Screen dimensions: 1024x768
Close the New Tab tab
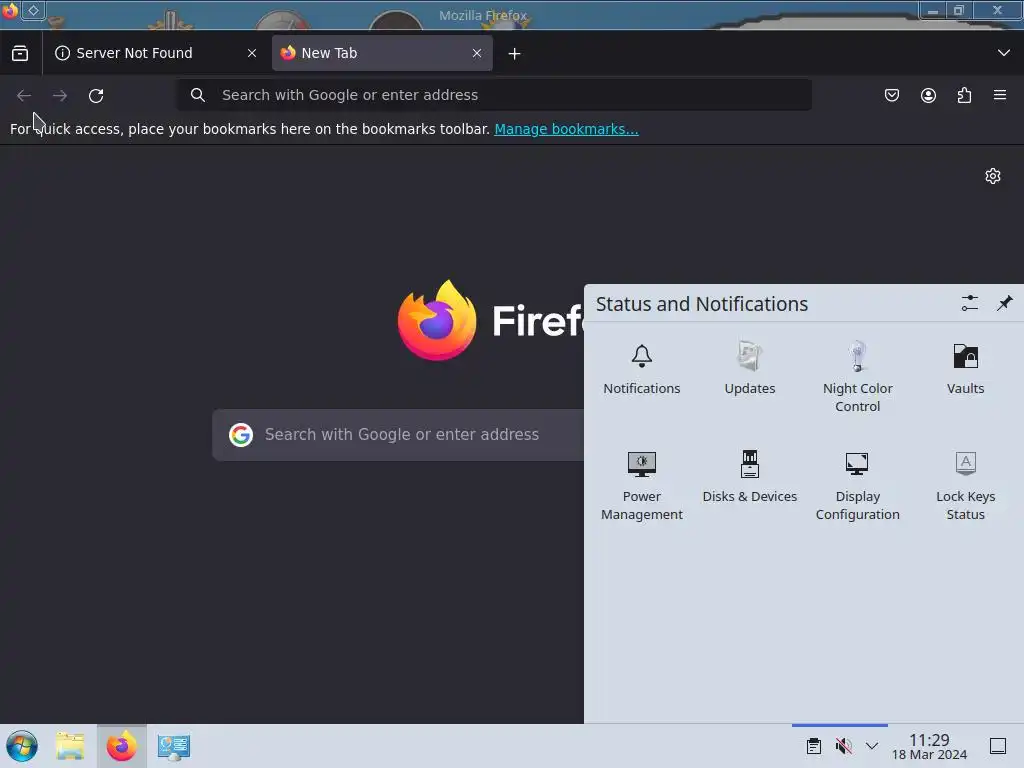(477, 53)
